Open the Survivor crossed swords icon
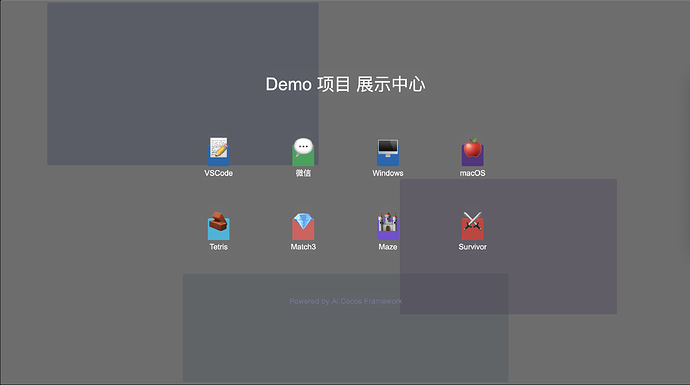The width and height of the screenshot is (690, 385). coord(473,226)
